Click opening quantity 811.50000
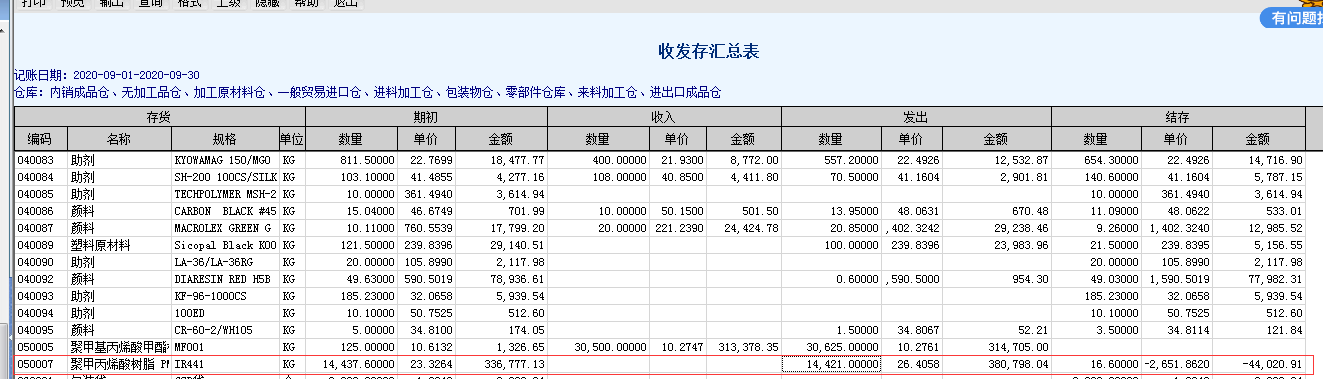The height and width of the screenshot is (379, 1323). [x=350, y=160]
